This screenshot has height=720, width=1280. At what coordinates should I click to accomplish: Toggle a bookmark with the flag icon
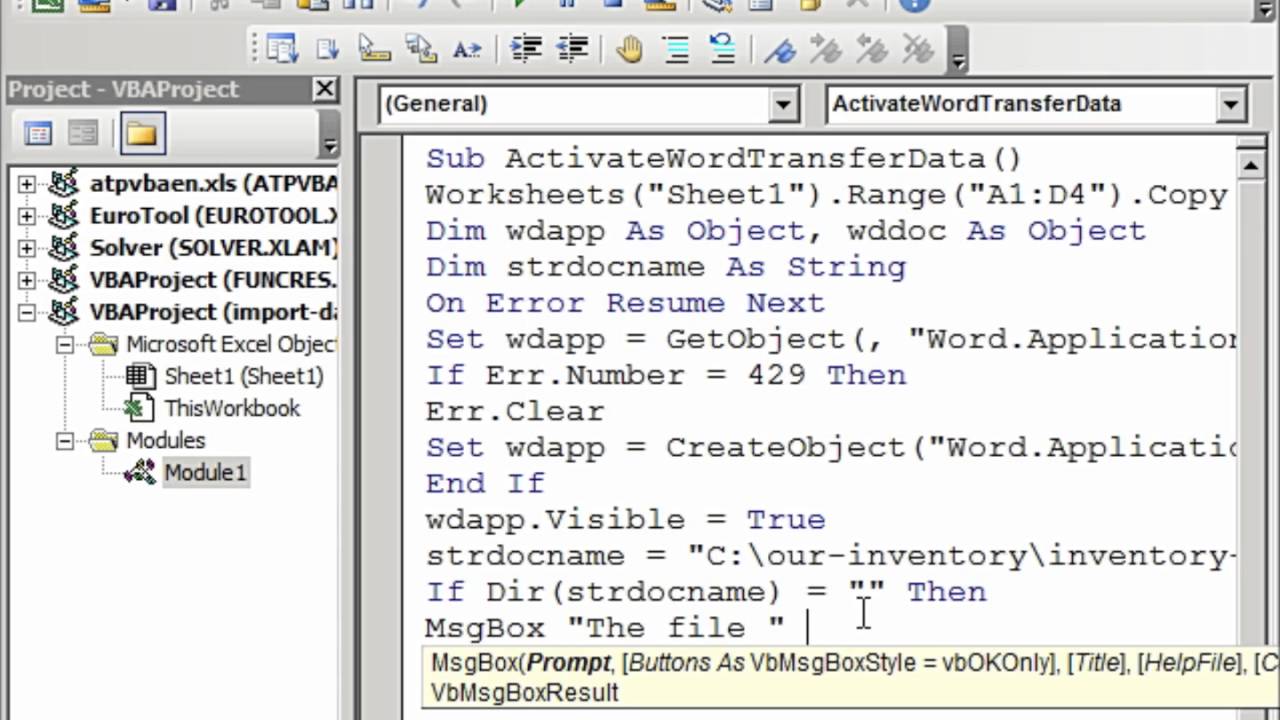coord(780,49)
